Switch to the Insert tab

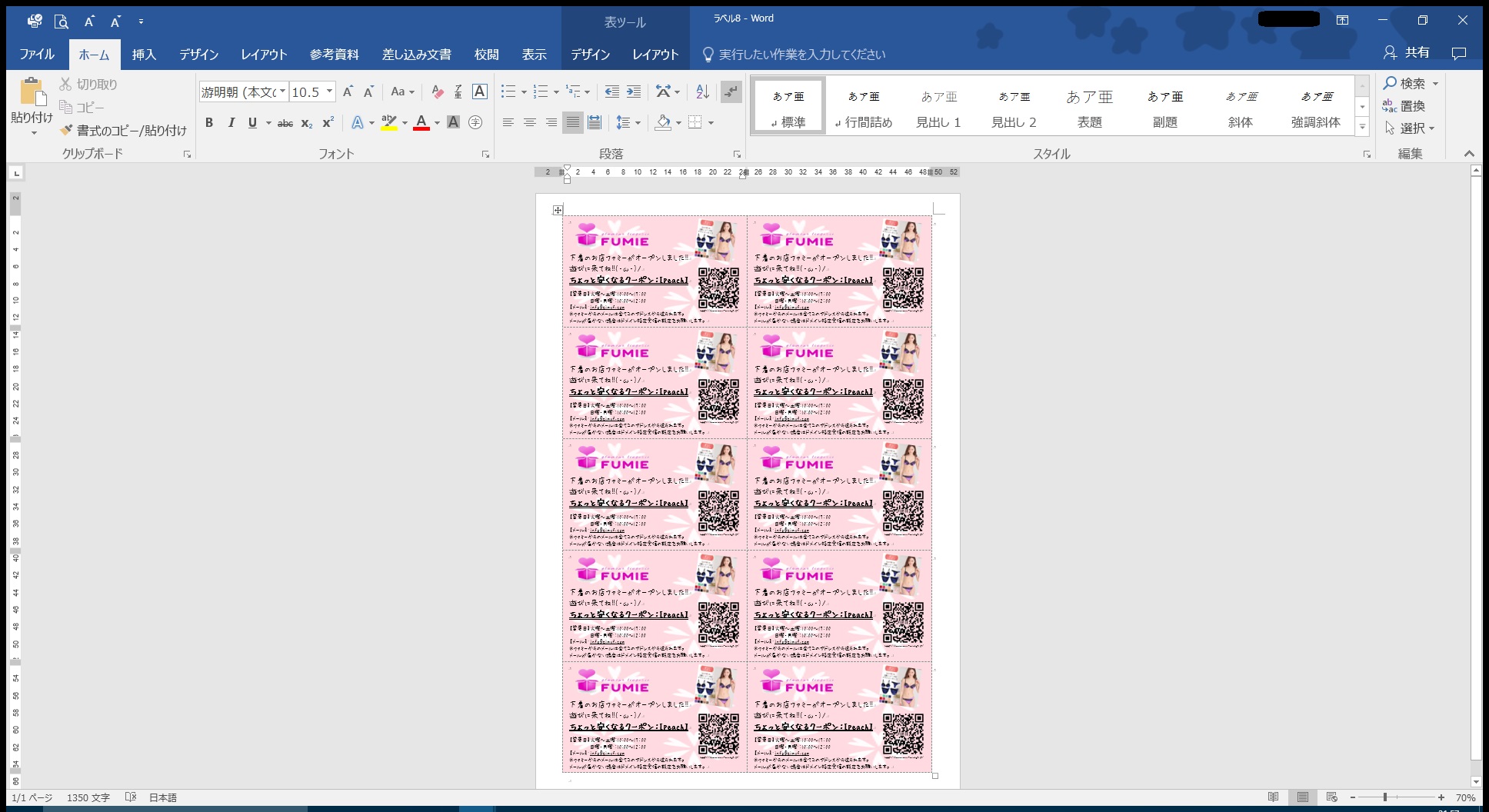point(144,54)
